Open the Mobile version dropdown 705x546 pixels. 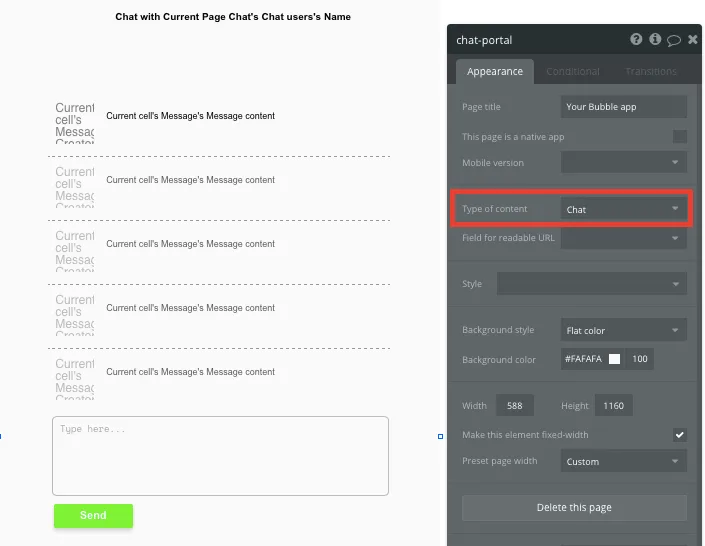pyautogui.click(x=623, y=162)
